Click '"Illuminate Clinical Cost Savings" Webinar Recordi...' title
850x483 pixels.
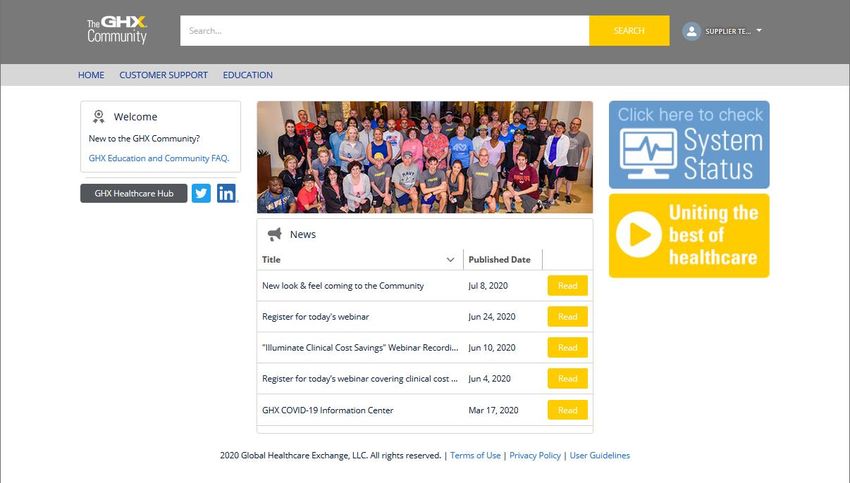[360, 347]
